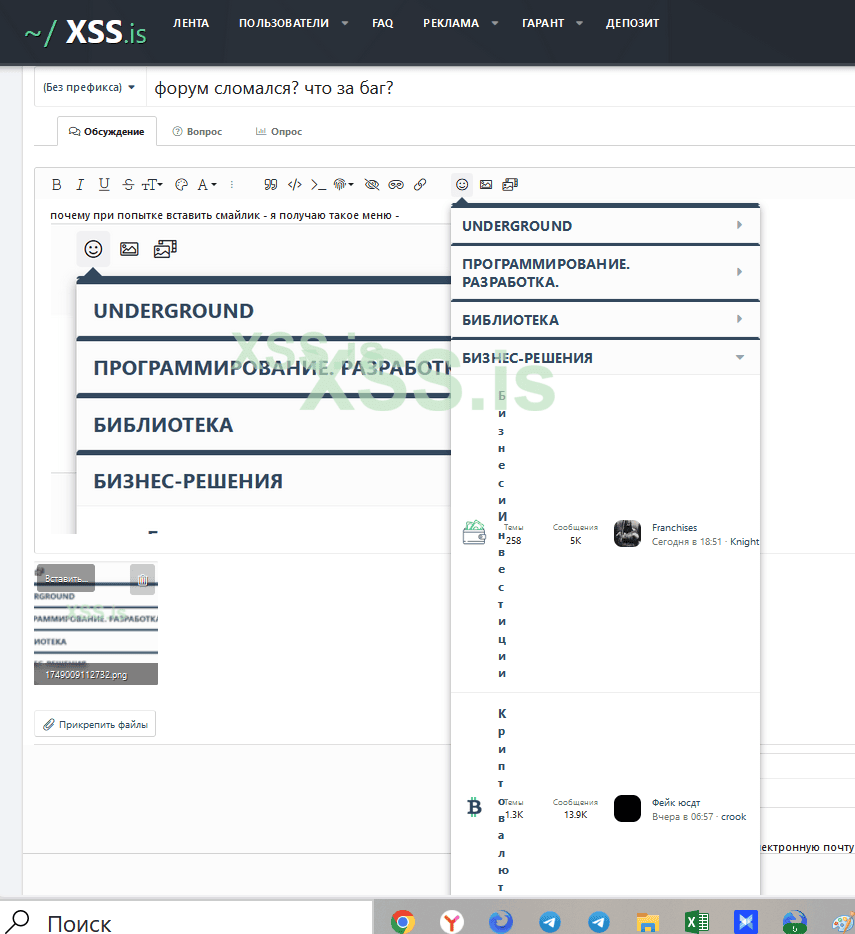Click the wallet forum icon
Screen dimensions: 855x934
coord(474,533)
